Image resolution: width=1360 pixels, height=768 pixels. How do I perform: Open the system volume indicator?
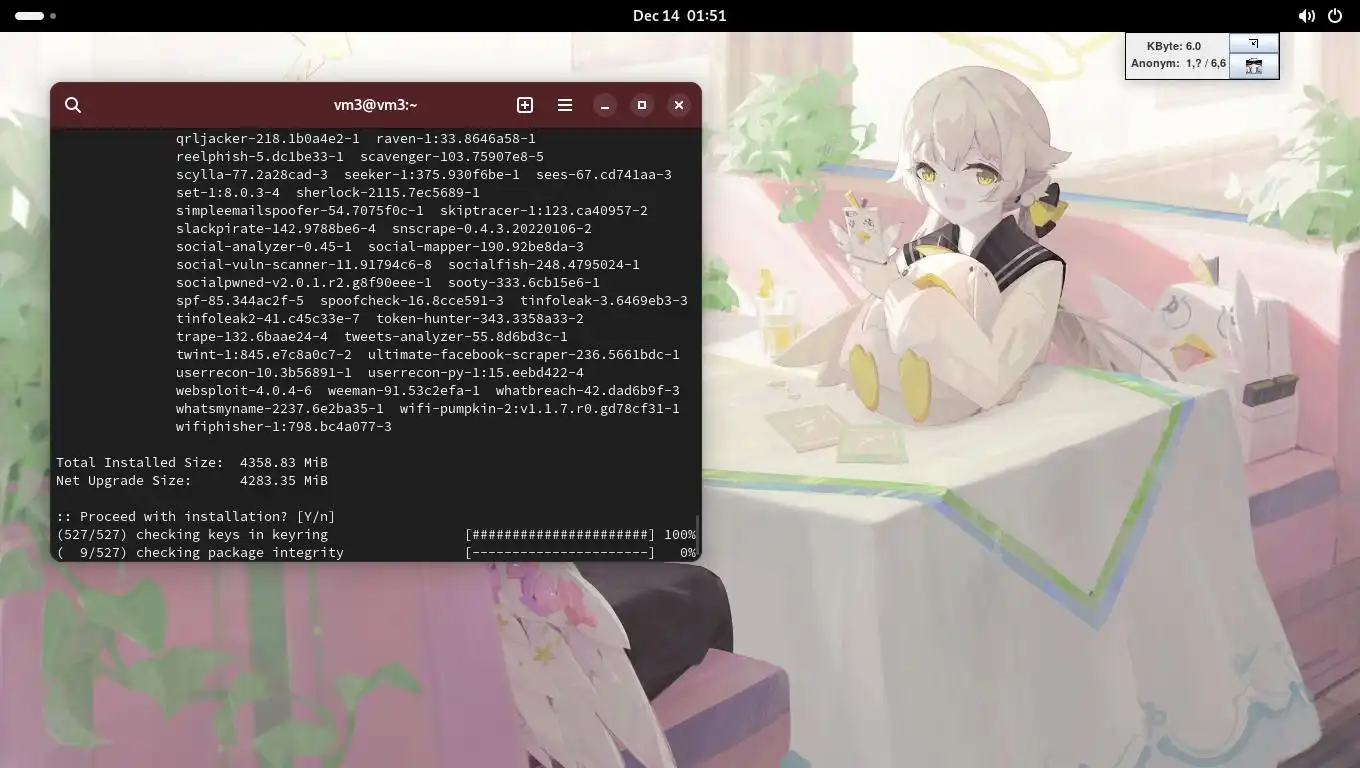(1306, 16)
